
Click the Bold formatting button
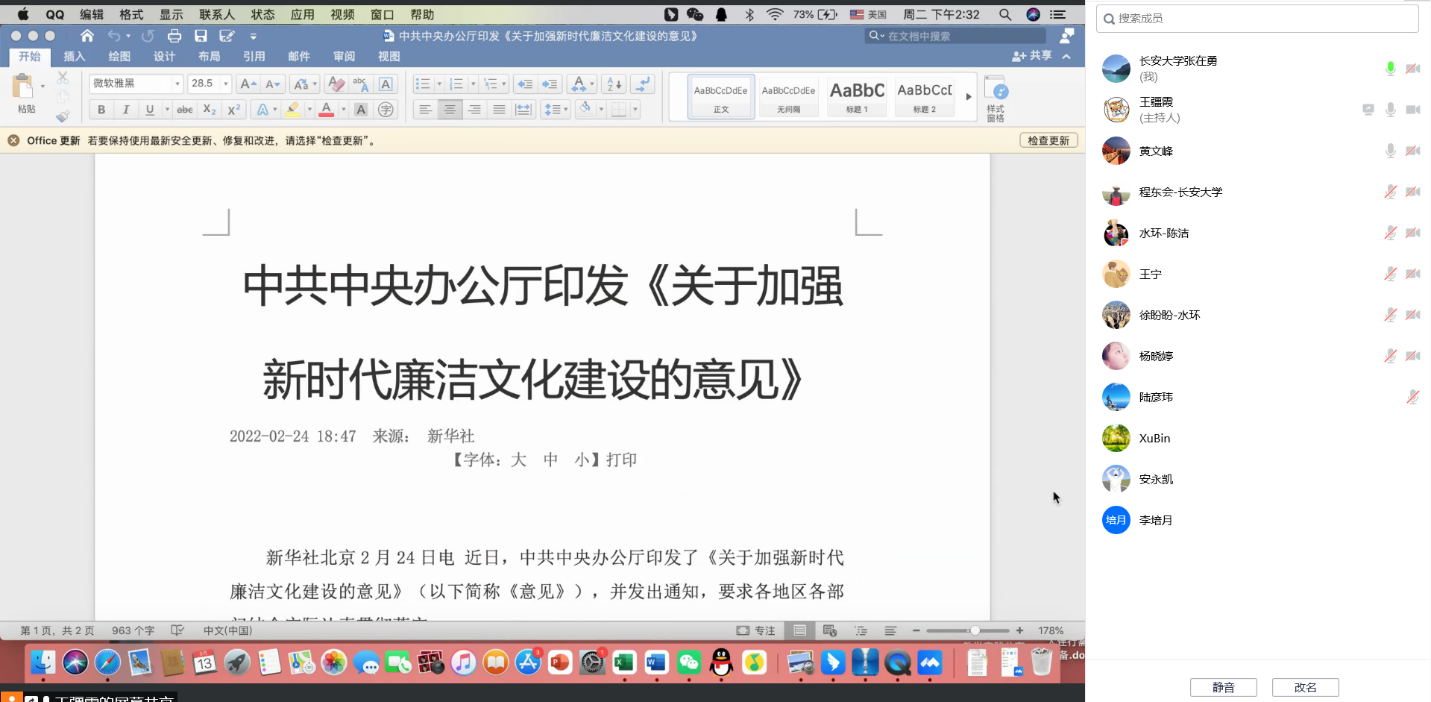[101, 110]
